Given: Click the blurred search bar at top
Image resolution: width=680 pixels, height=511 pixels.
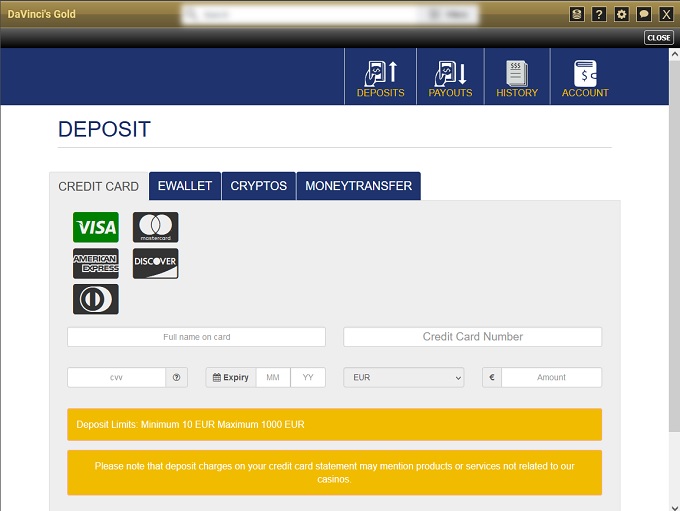Looking at the screenshot, I should click(x=330, y=15).
